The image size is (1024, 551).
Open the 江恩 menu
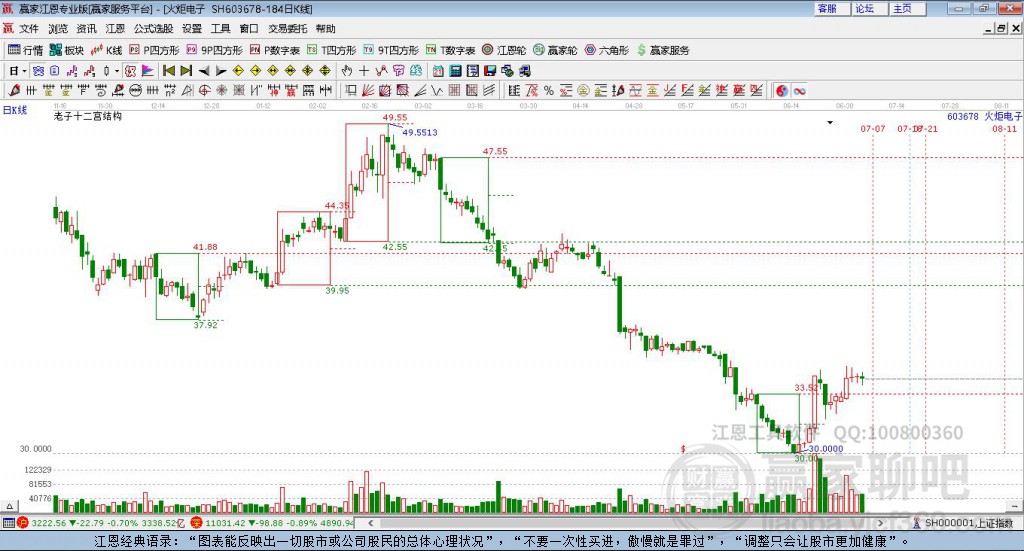point(115,29)
